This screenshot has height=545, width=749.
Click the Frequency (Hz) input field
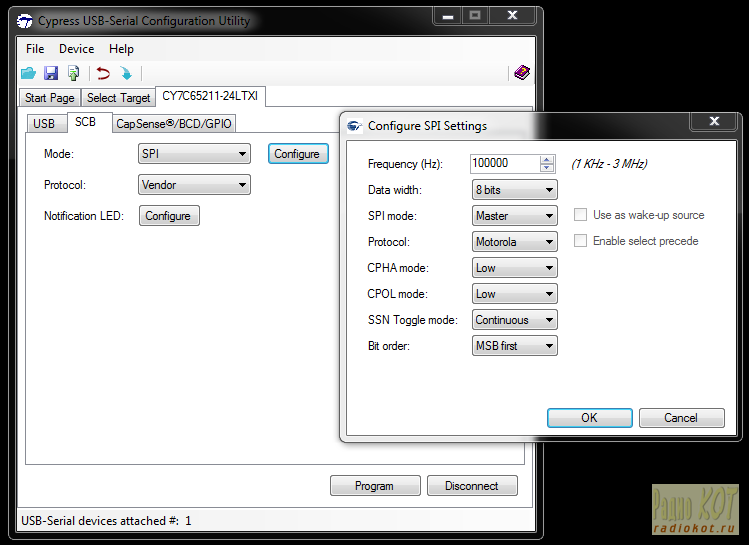click(x=504, y=164)
